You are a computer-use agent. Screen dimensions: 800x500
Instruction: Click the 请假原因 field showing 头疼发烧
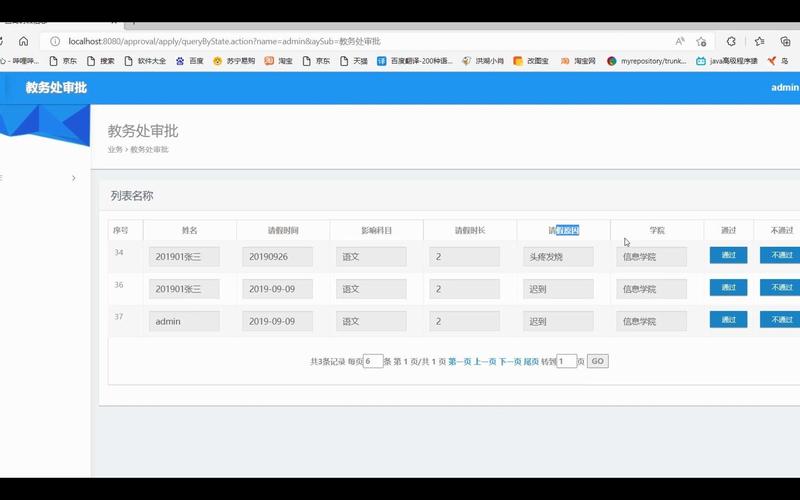click(558, 257)
